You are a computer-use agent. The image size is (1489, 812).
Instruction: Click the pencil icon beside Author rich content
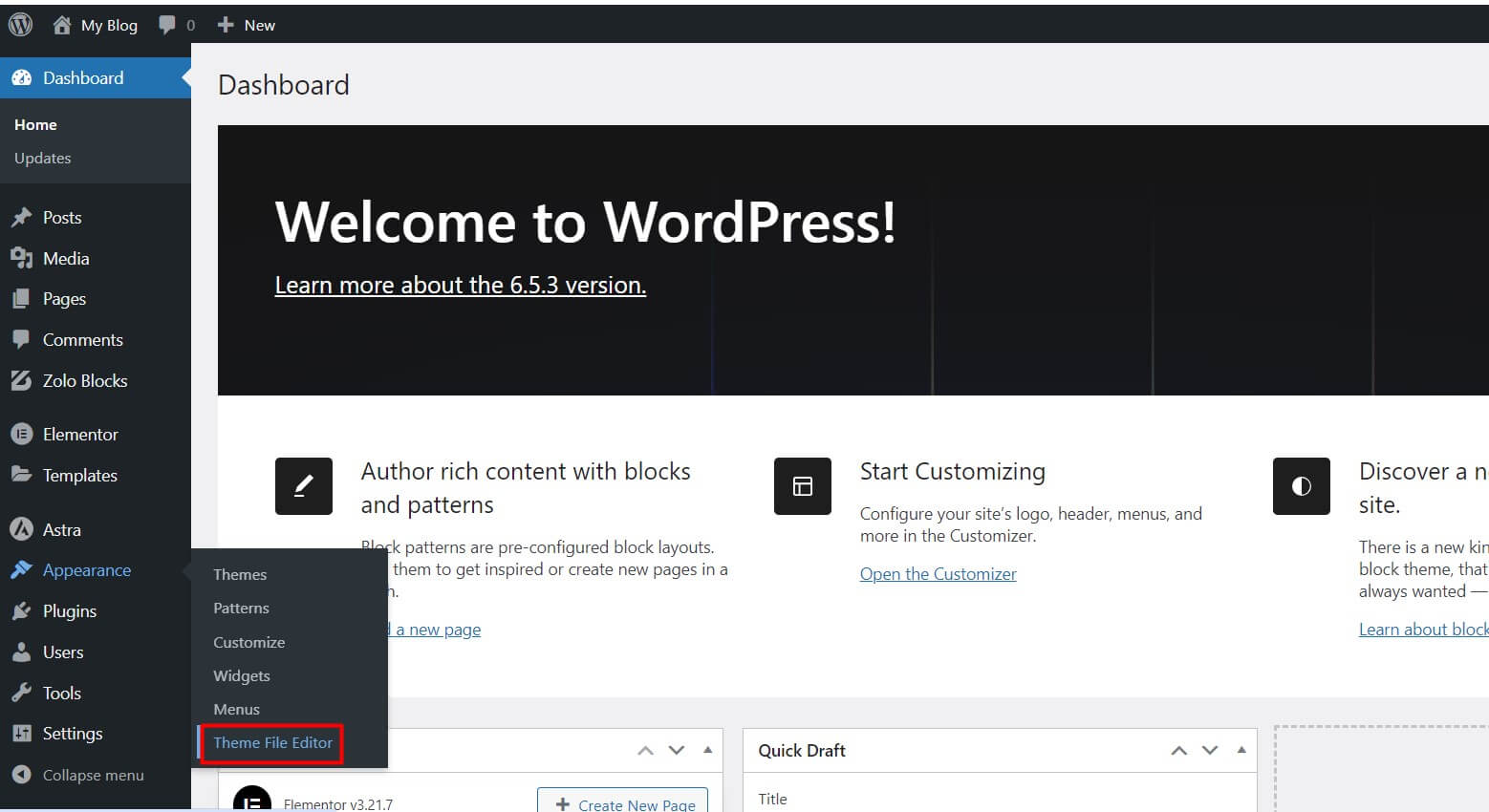[304, 486]
